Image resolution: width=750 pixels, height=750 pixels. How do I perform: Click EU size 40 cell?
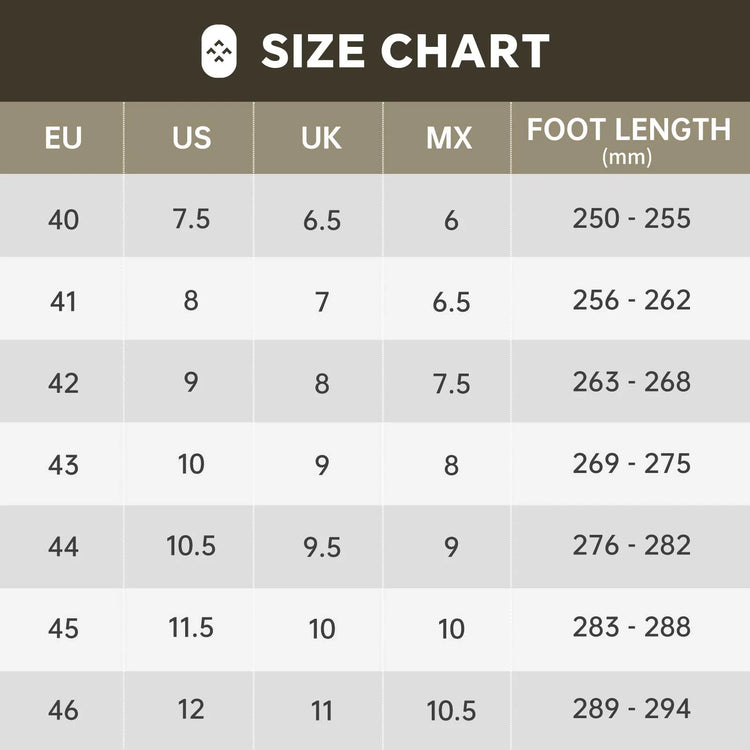[63, 219]
